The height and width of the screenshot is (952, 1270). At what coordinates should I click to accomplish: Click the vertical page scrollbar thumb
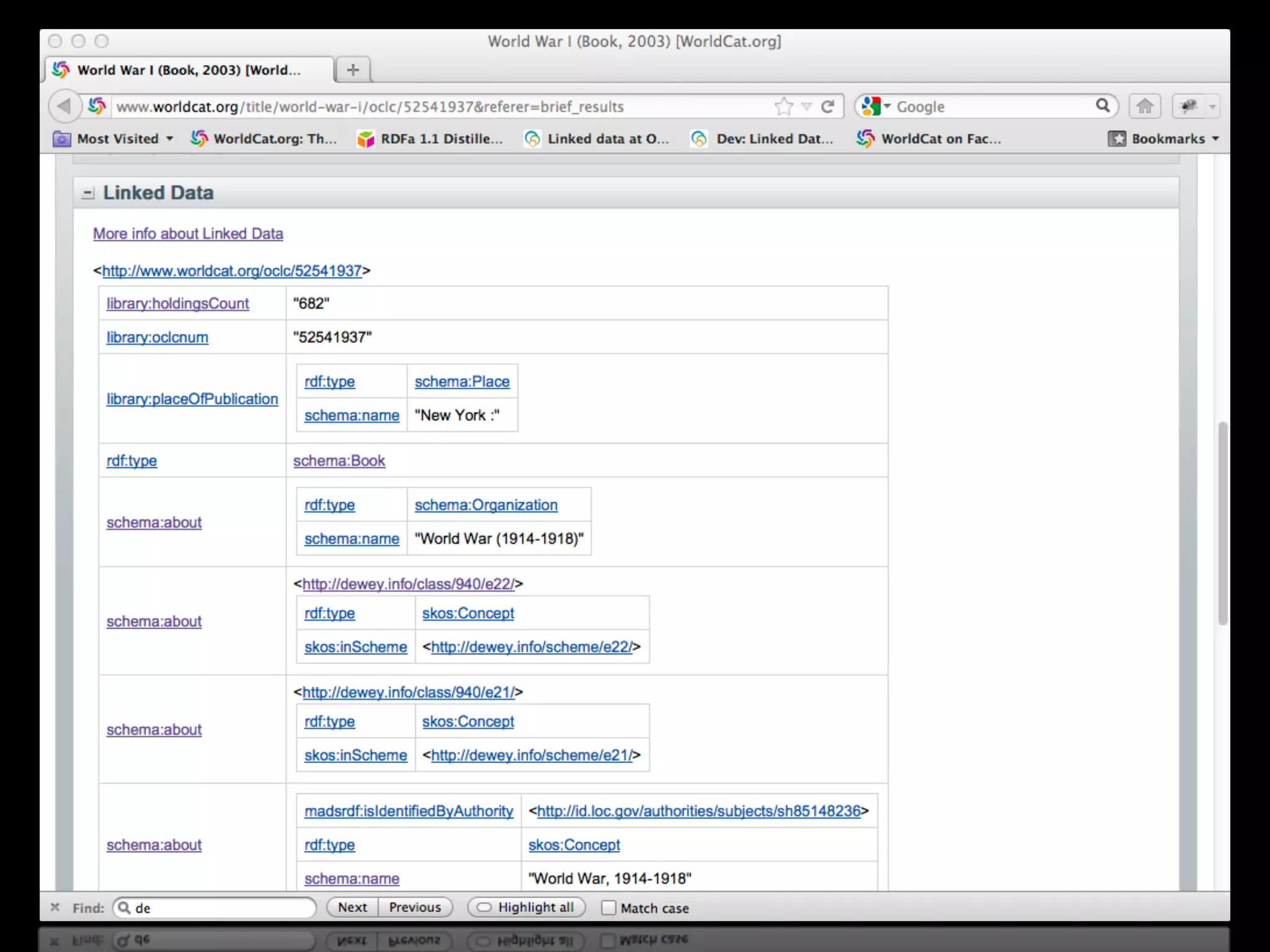[1222, 522]
